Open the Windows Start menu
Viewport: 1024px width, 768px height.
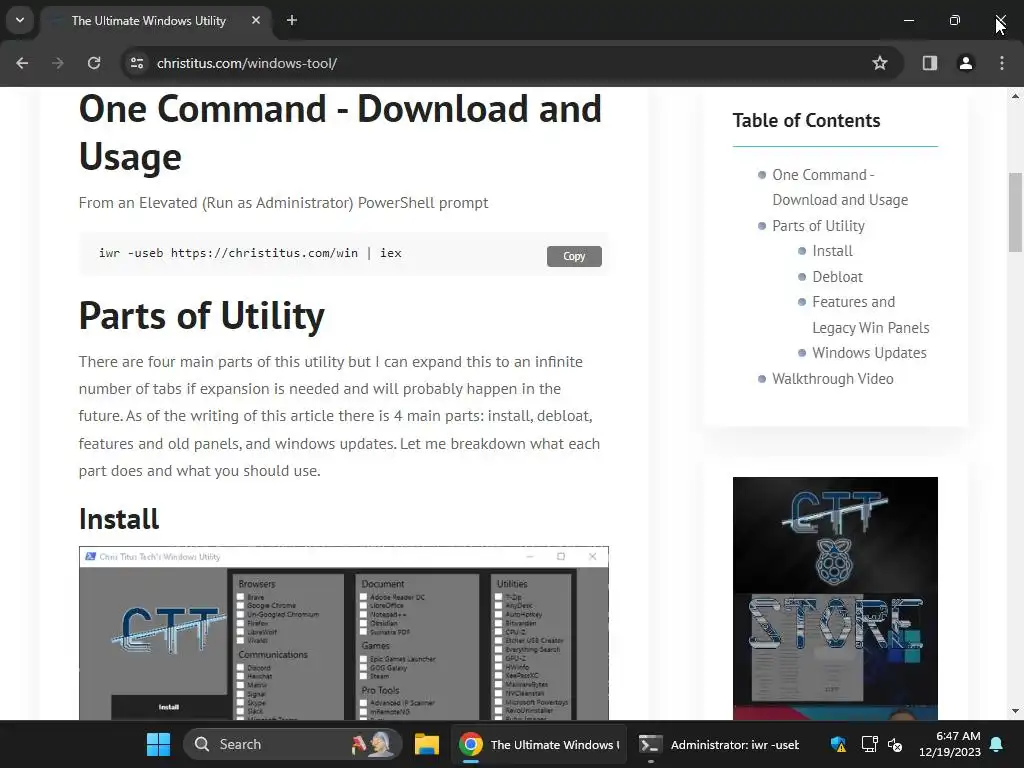click(158, 744)
